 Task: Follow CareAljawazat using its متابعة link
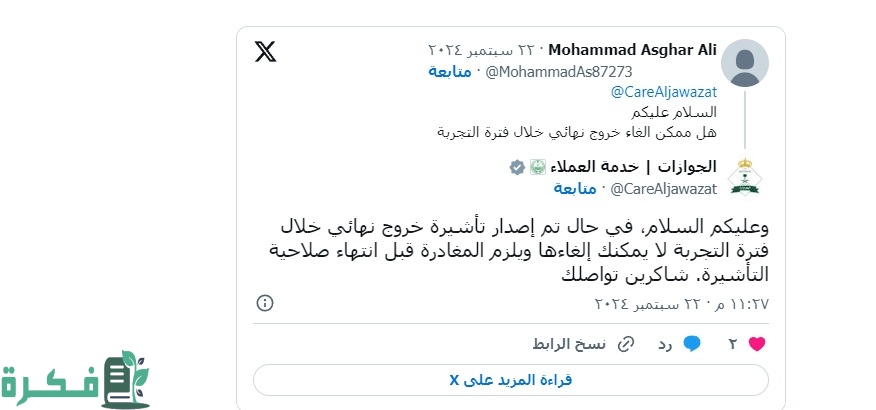574,188
